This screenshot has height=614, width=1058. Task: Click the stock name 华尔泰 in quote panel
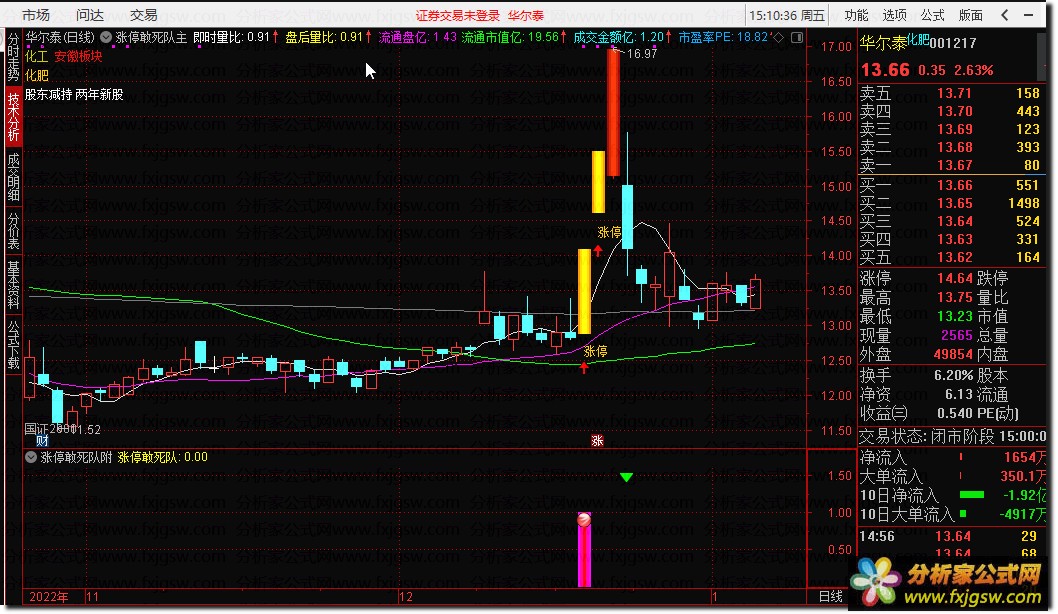click(883, 44)
